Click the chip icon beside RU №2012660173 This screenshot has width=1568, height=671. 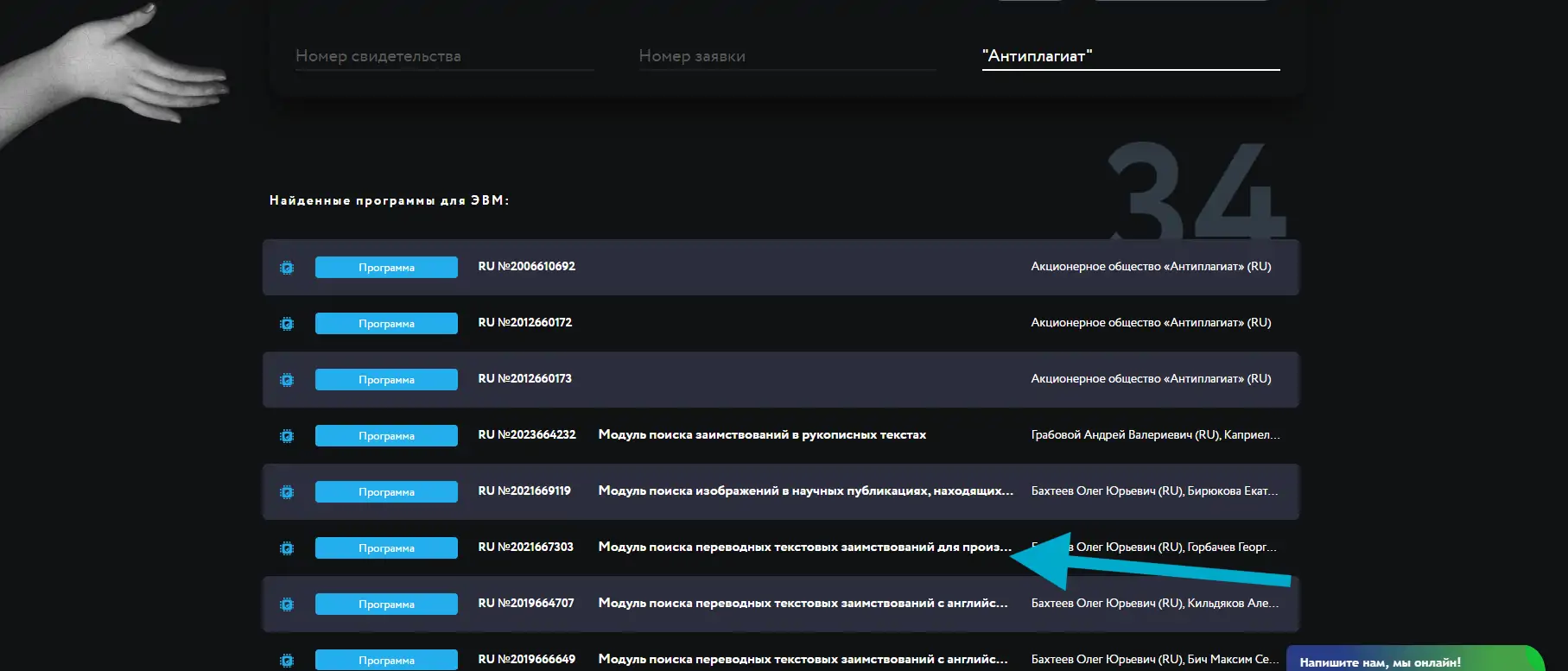[287, 380]
